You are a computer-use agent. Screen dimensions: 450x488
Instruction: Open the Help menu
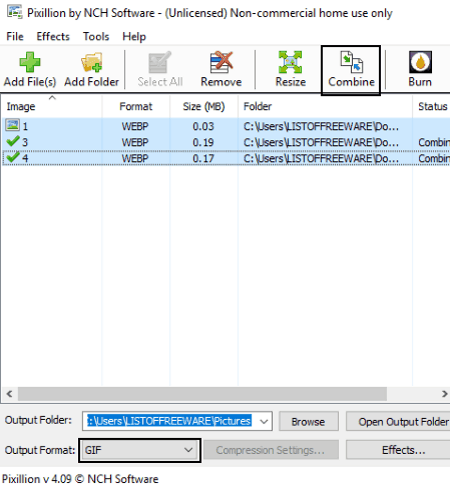134,36
